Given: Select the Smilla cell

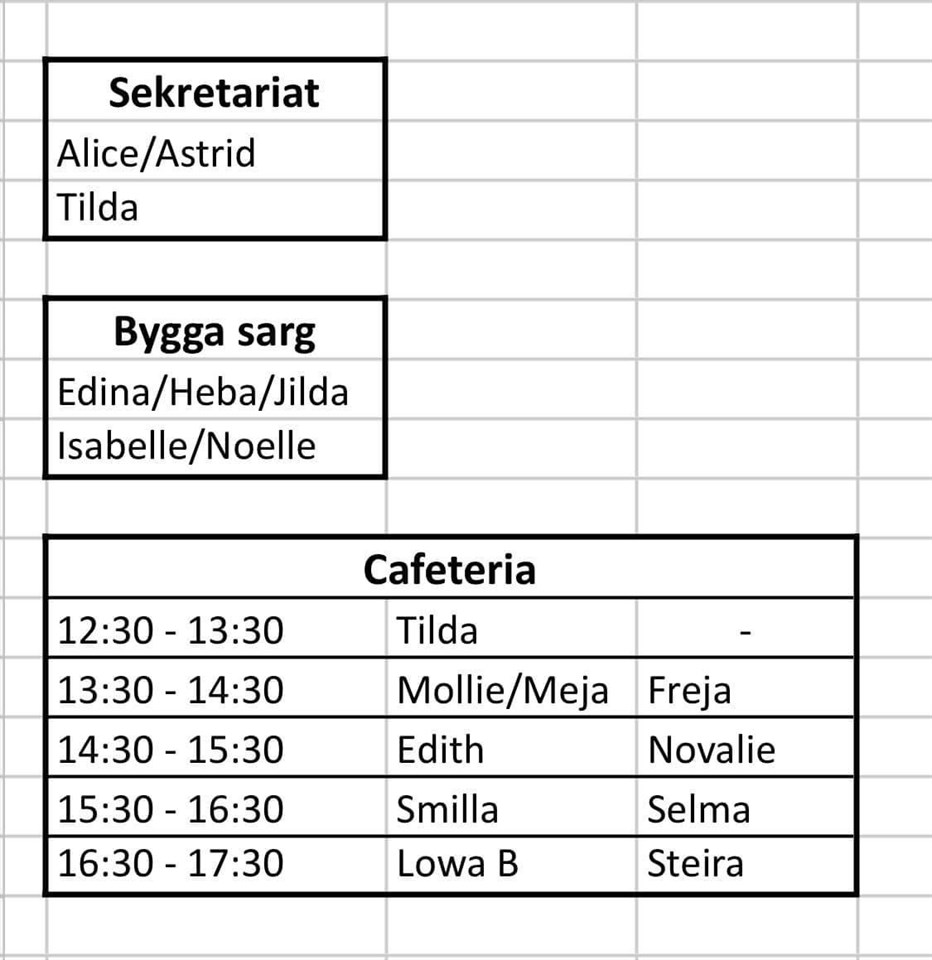Looking at the screenshot, I should [x=447, y=808].
